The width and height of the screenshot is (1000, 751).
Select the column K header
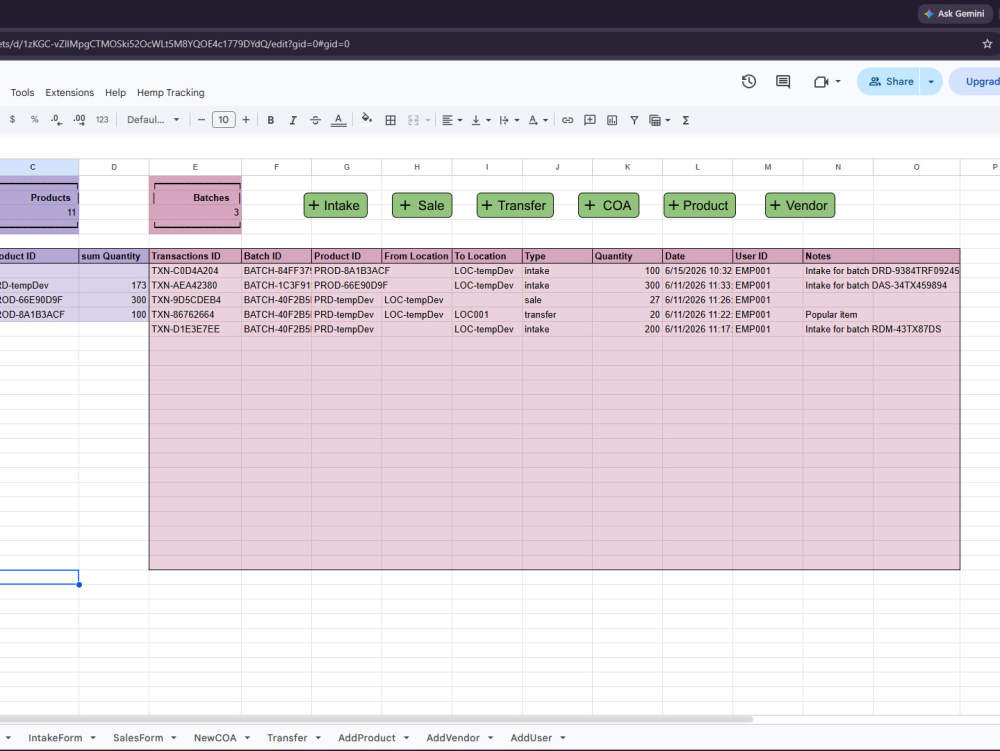(628, 167)
